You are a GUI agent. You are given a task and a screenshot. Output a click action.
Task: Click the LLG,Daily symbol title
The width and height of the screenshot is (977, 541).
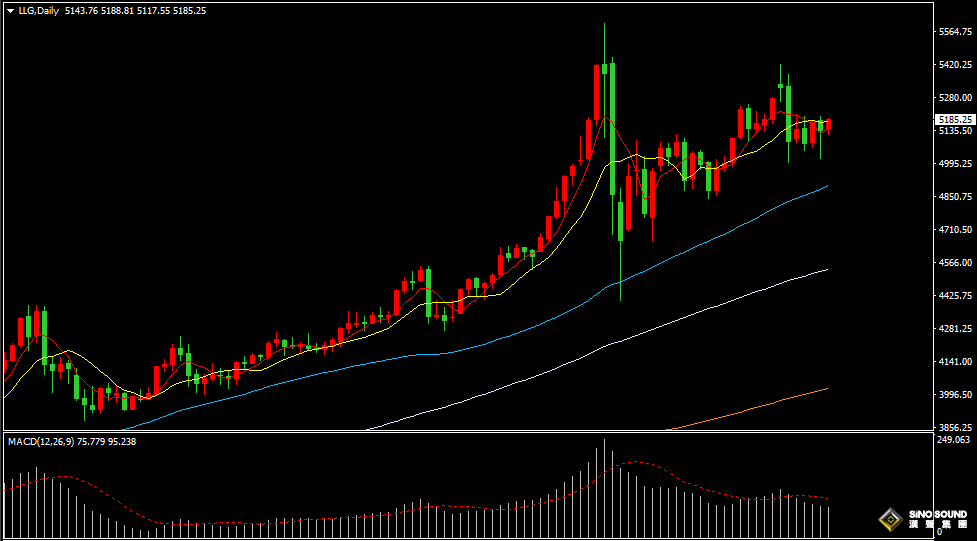pyautogui.click(x=38, y=10)
